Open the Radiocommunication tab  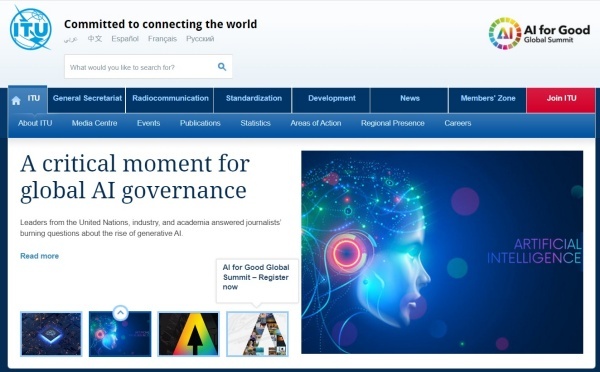pos(170,98)
